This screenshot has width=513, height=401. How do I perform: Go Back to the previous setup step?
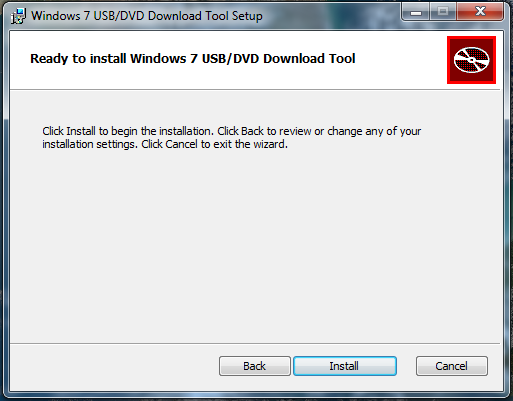(255, 366)
